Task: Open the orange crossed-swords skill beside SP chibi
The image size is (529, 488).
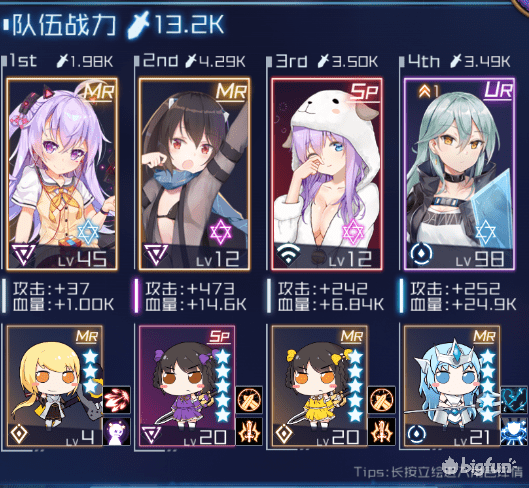Action: click(x=249, y=400)
